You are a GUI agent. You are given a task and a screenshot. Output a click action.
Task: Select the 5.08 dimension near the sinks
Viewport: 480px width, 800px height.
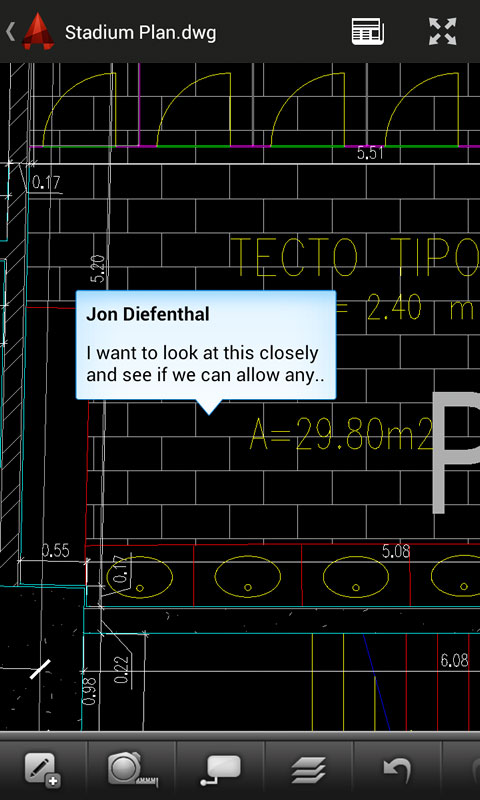(396, 552)
